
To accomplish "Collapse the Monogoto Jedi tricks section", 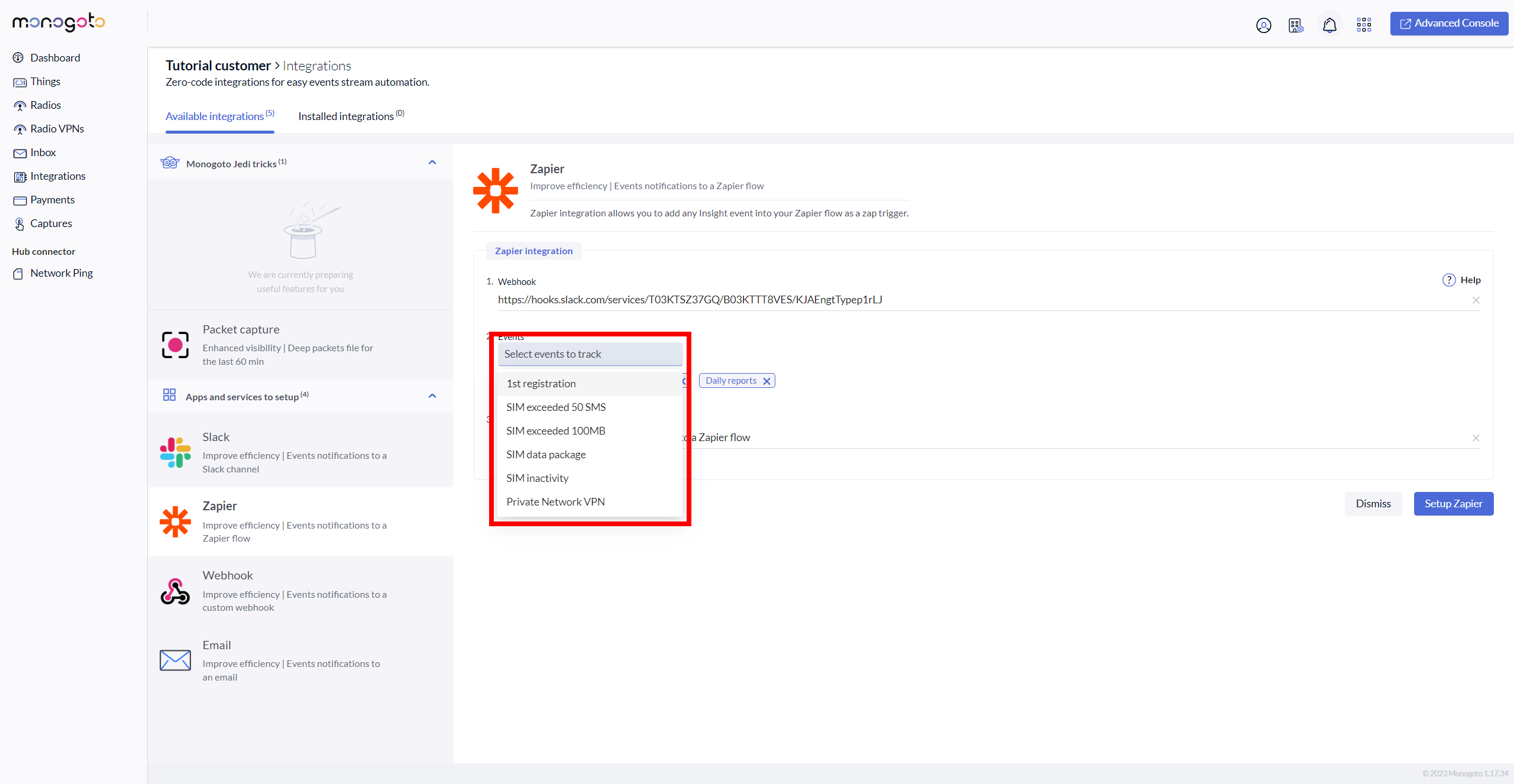I will [x=432, y=163].
